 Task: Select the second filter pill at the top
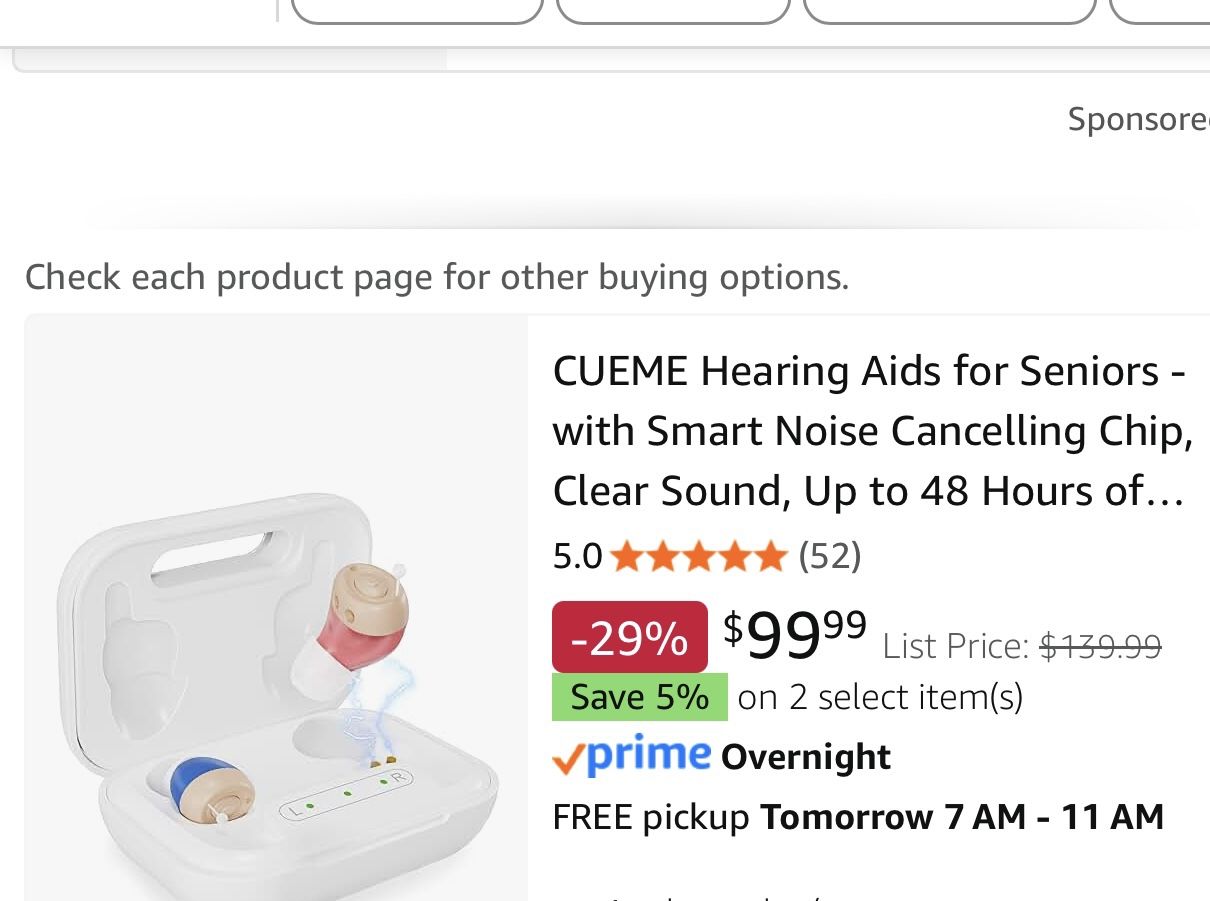coord(673,12)
